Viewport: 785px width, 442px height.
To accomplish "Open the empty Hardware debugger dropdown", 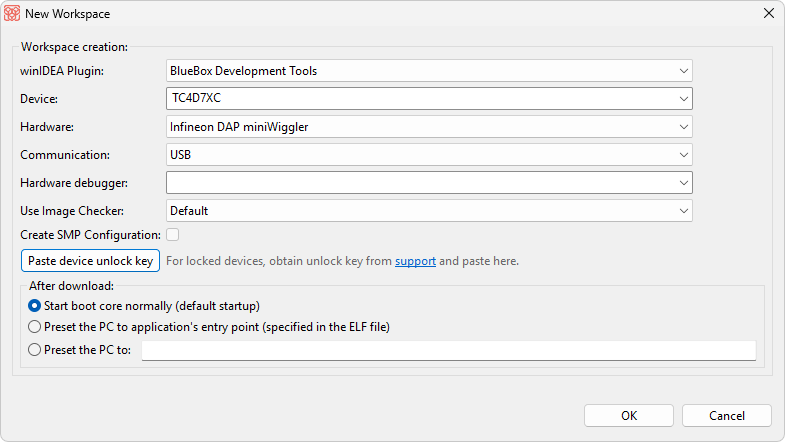I will [x=429, y=183].
